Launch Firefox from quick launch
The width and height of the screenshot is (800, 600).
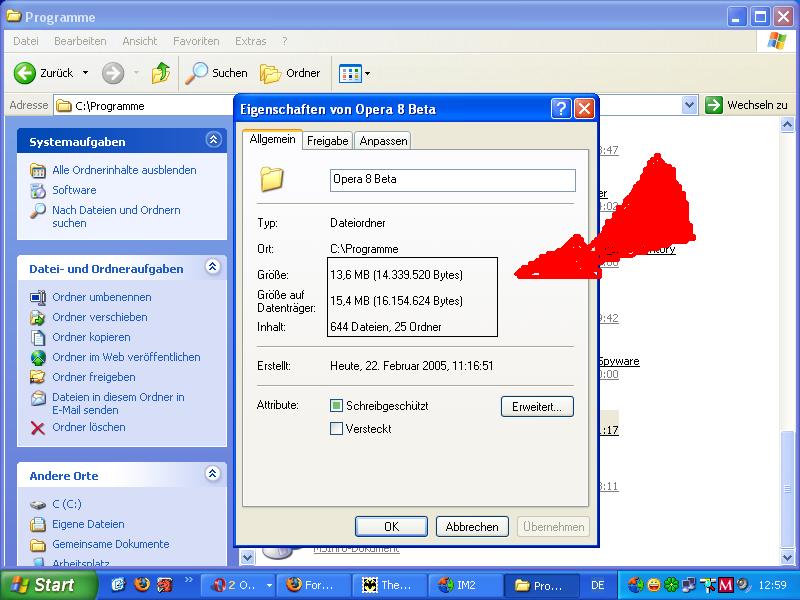(x=142, y=584)
